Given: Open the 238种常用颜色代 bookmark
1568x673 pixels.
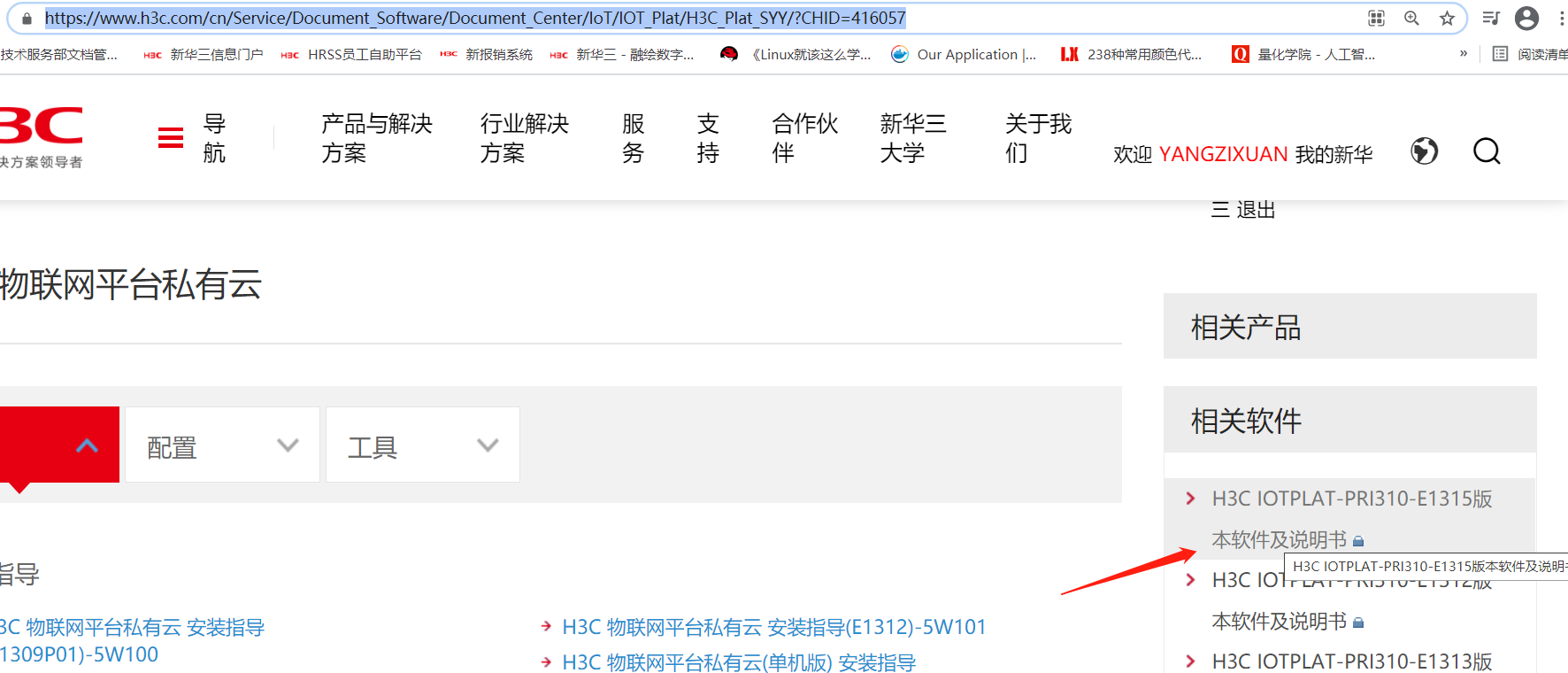Looking at the screenshot, I should click(1131, 55).
